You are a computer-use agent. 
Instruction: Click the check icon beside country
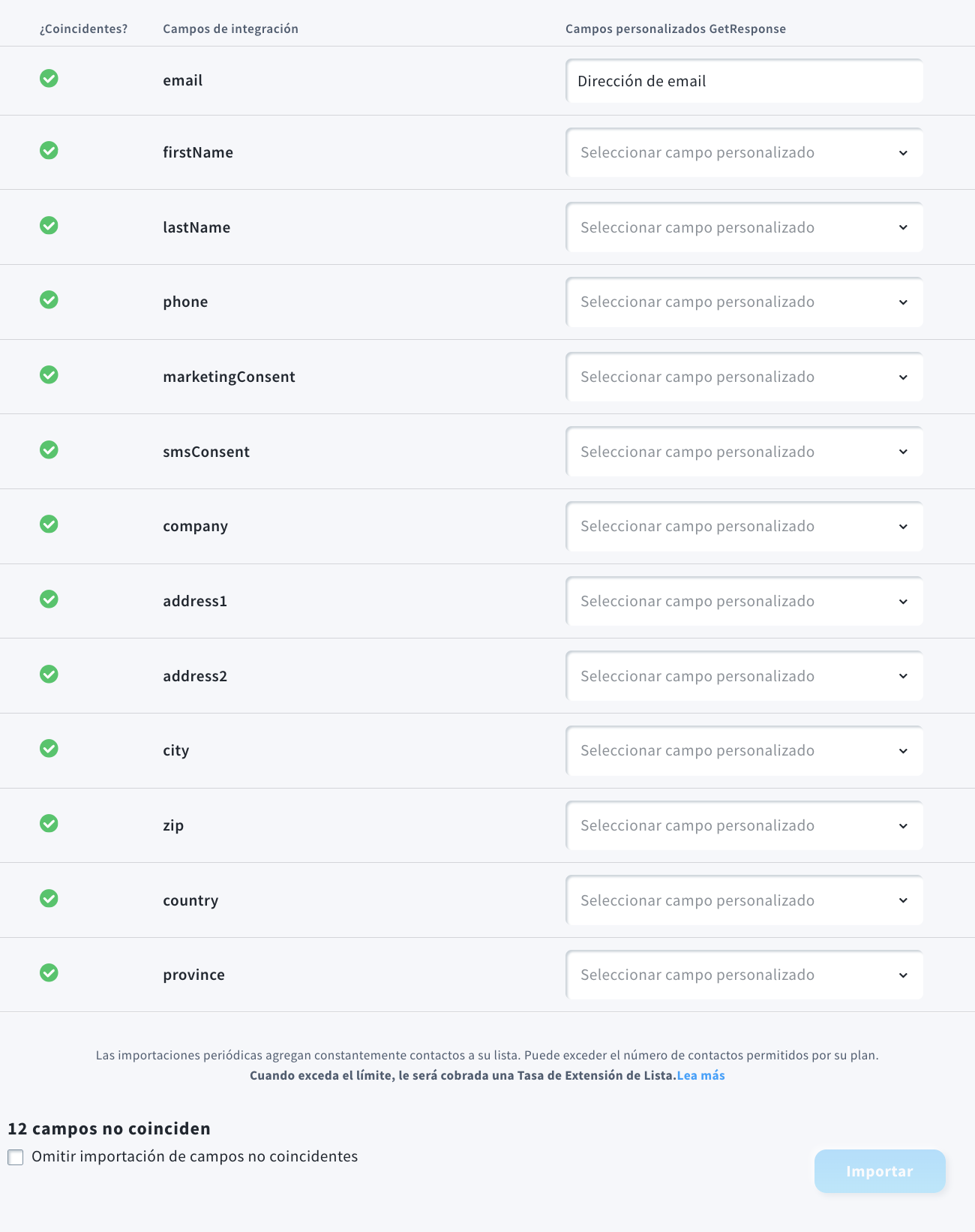coord(49,898)
